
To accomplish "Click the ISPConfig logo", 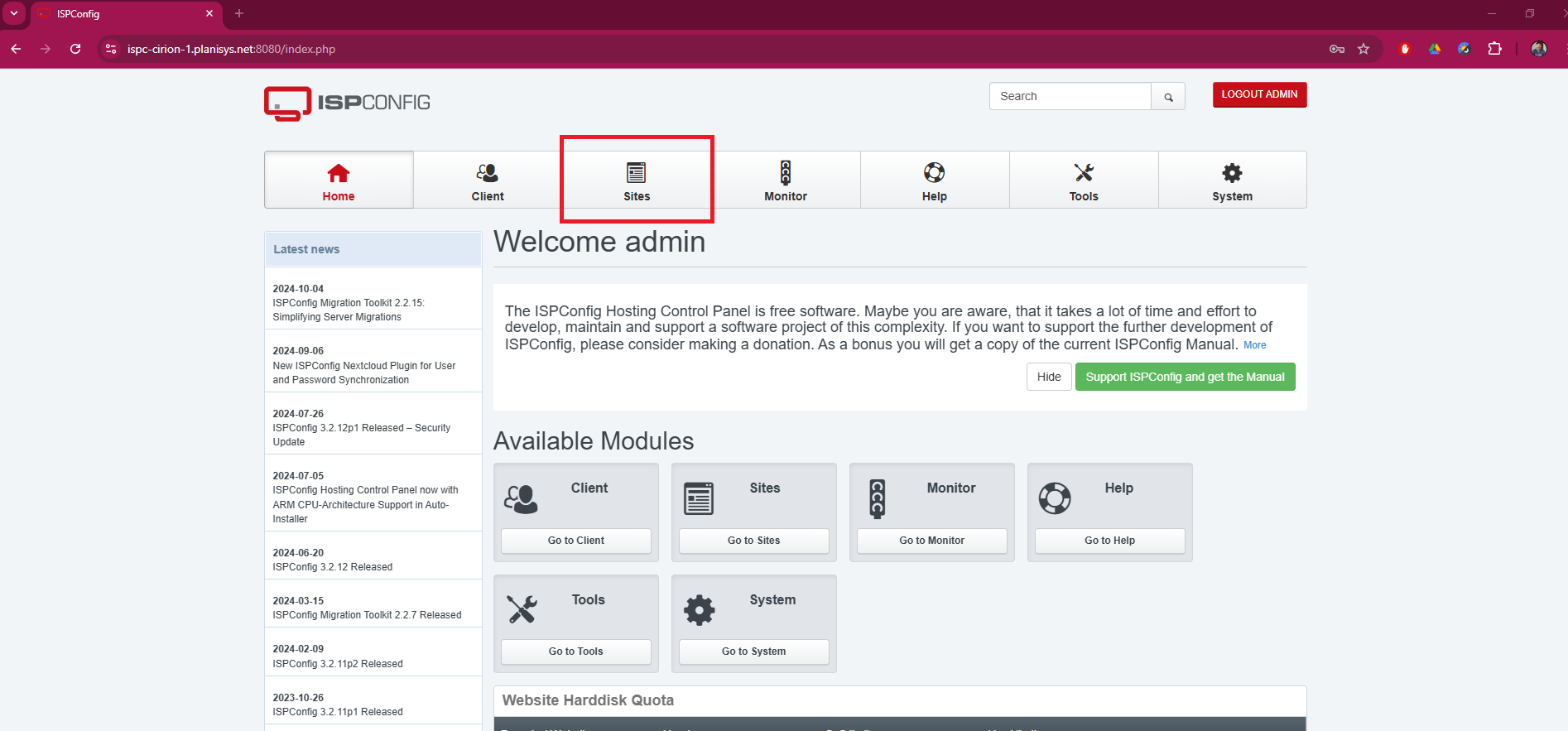I will tap(347, 103).
